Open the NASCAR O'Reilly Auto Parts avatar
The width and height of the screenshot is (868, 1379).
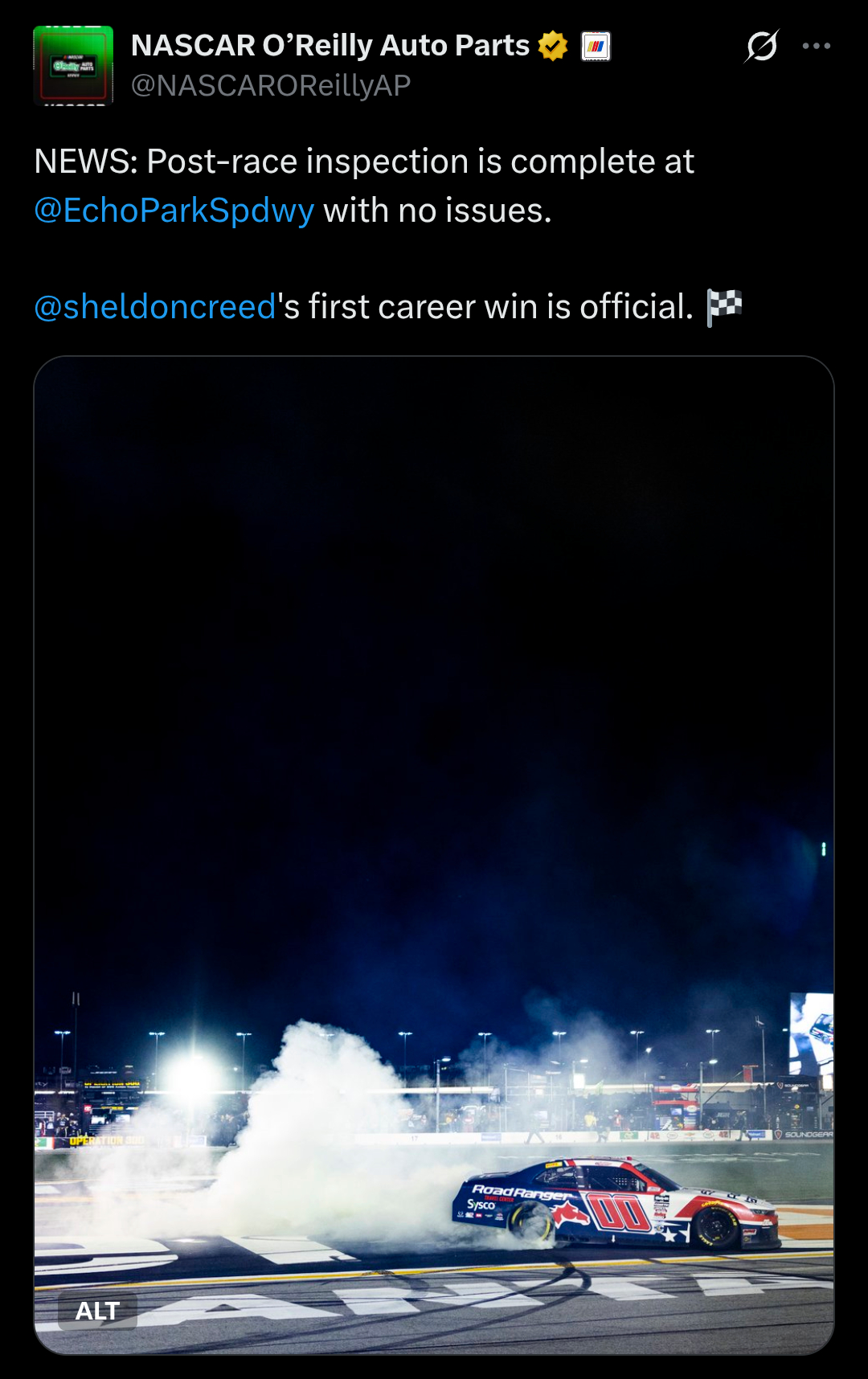[x=73, y=65]
